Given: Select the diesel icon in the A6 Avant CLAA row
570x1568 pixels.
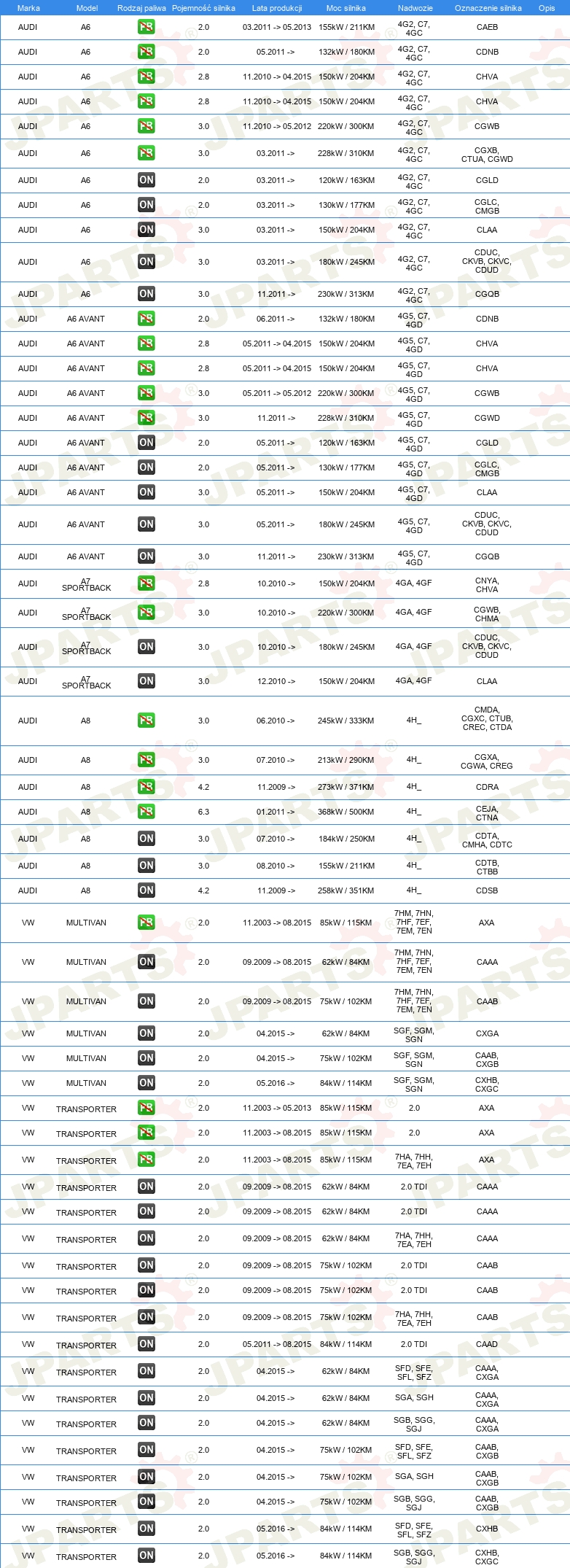Looking at the screenshot, I should tap(147, 492).
